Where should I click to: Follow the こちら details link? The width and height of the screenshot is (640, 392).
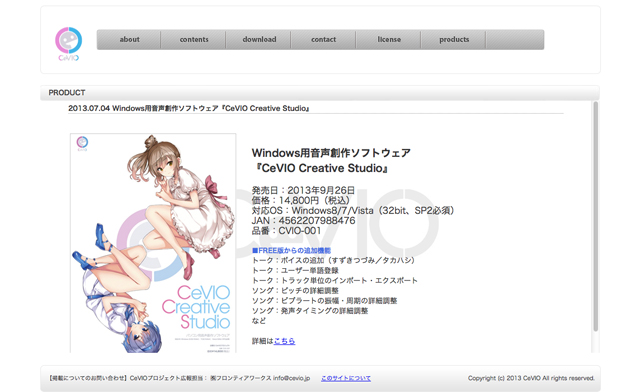284,341
